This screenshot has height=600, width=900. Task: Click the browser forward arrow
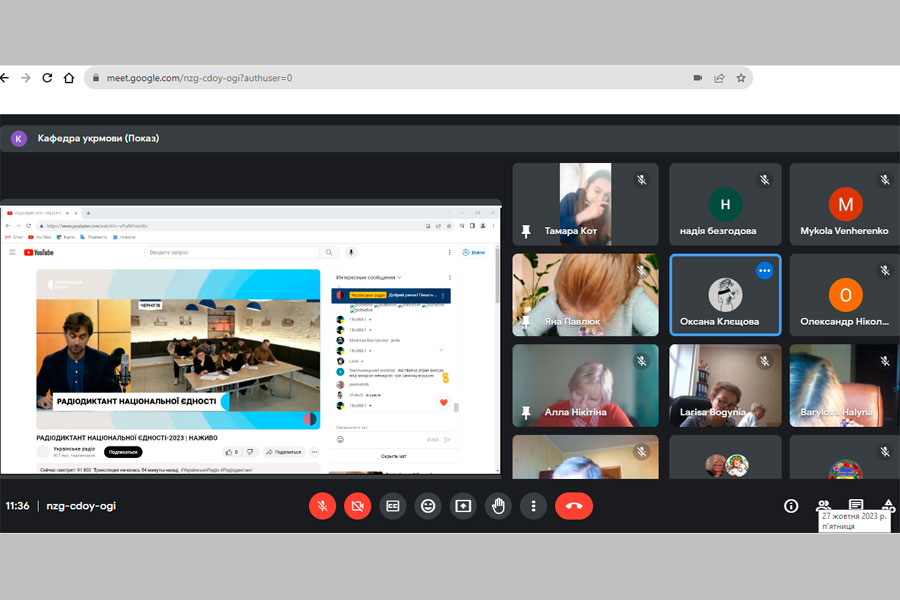(x=25, y=78)
